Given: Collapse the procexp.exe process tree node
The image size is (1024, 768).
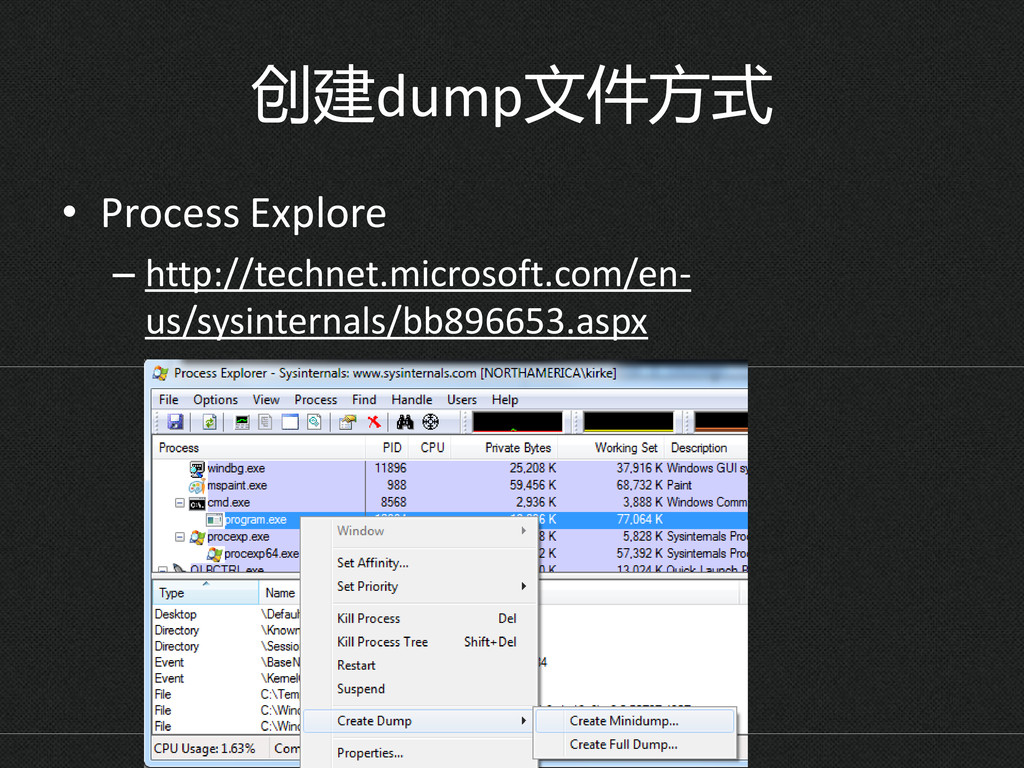Looking at the screenshot, I should 180,537.
